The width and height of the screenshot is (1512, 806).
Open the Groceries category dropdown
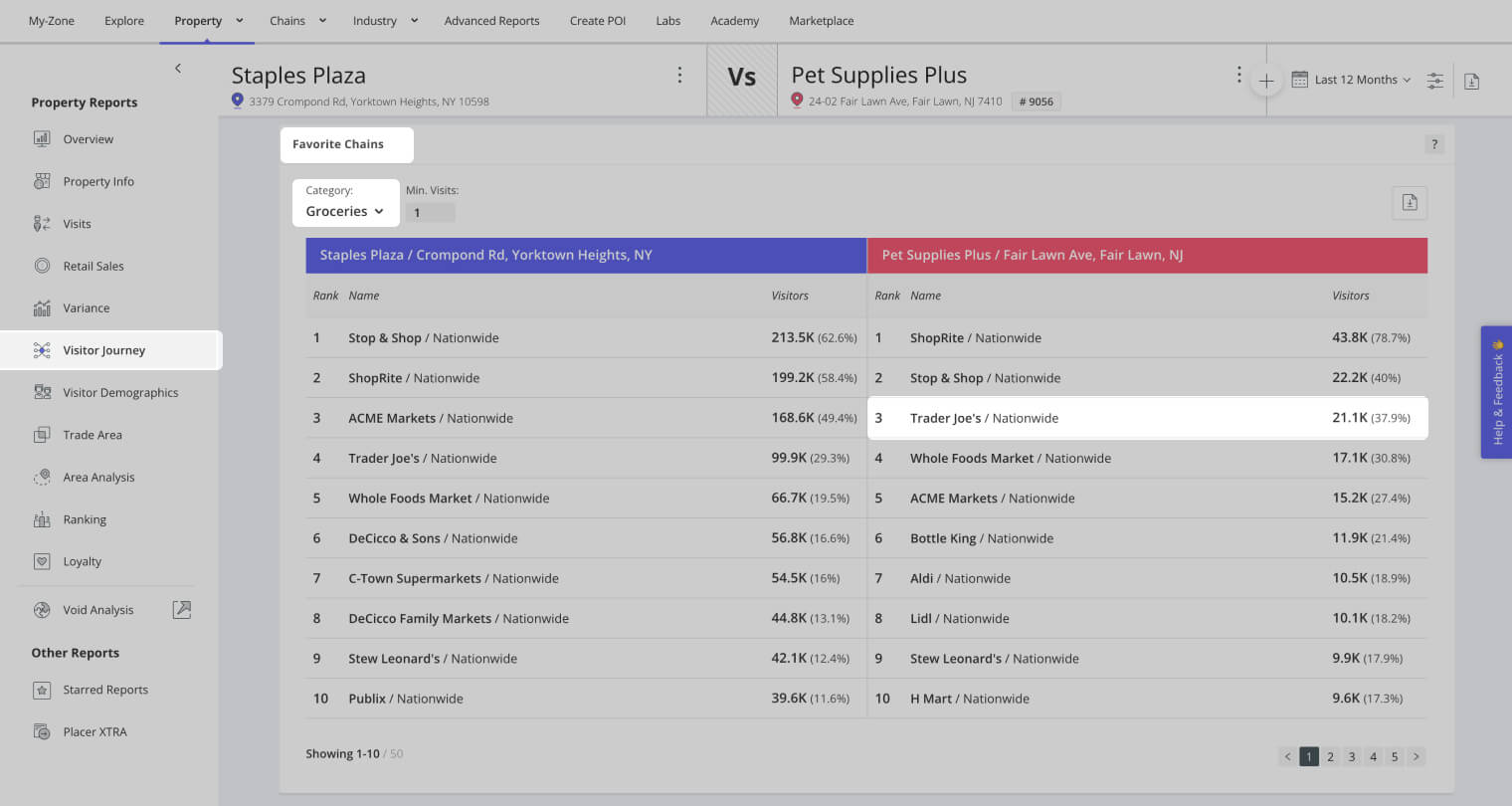pos(344,211)
